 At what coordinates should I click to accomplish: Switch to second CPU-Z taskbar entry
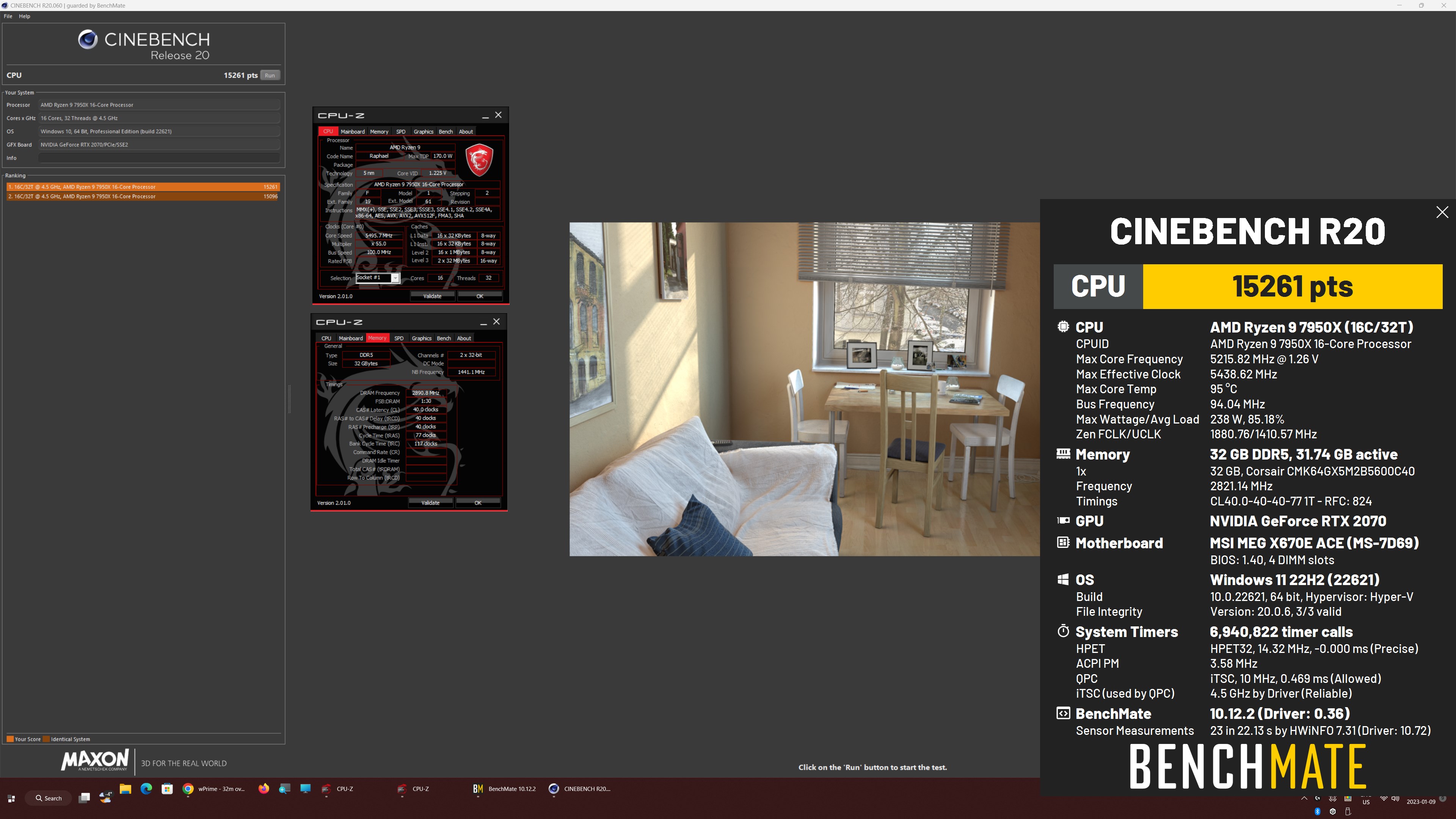tap(413, 789)
